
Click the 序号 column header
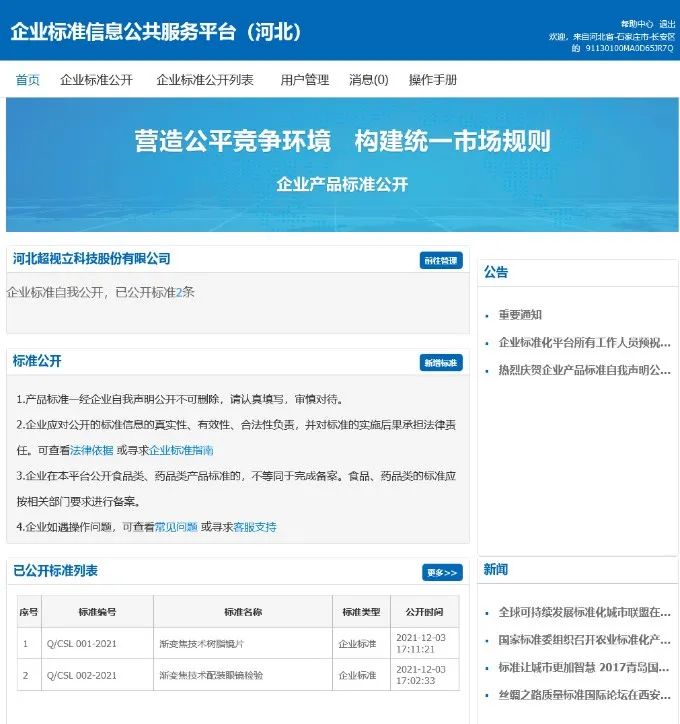point(29,612)
